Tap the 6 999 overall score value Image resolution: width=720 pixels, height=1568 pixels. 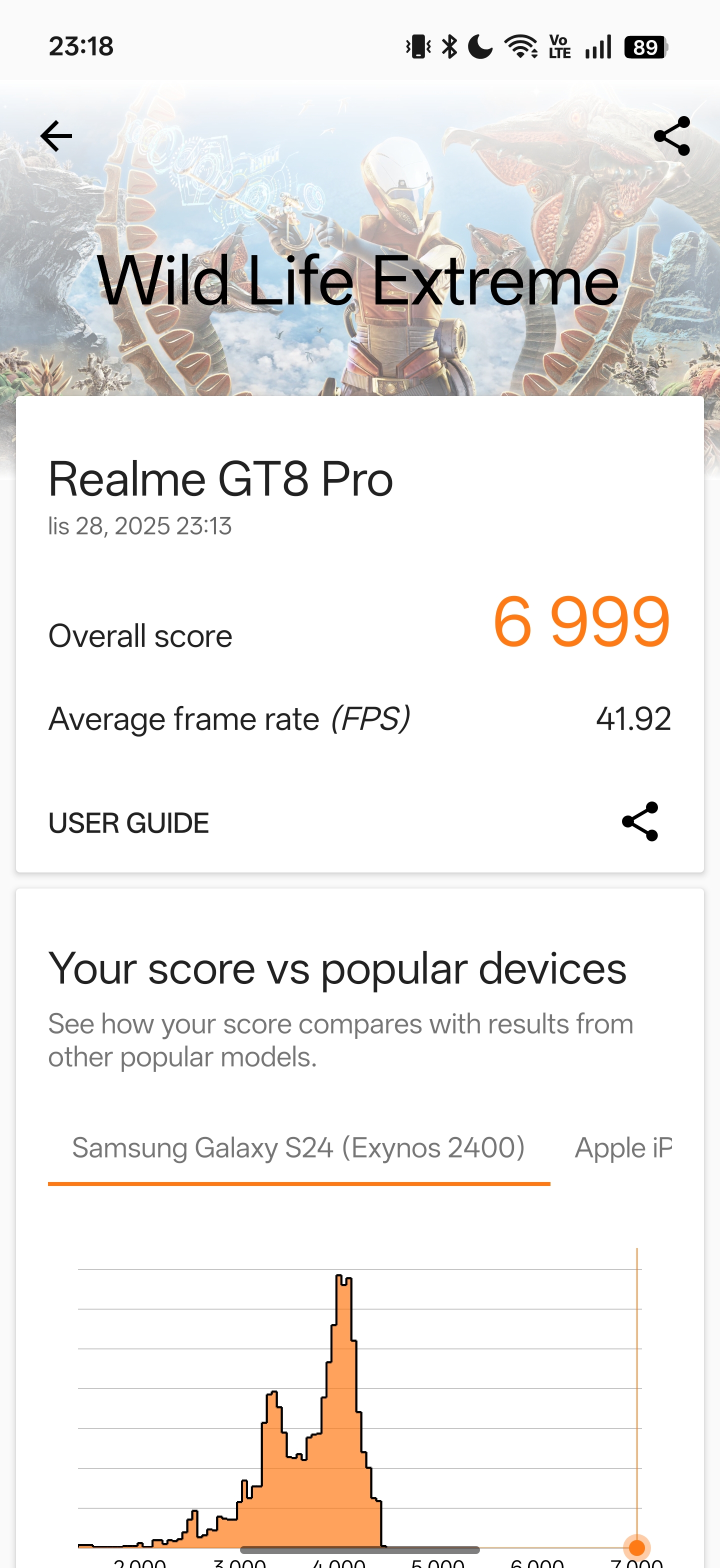point(581,621)
